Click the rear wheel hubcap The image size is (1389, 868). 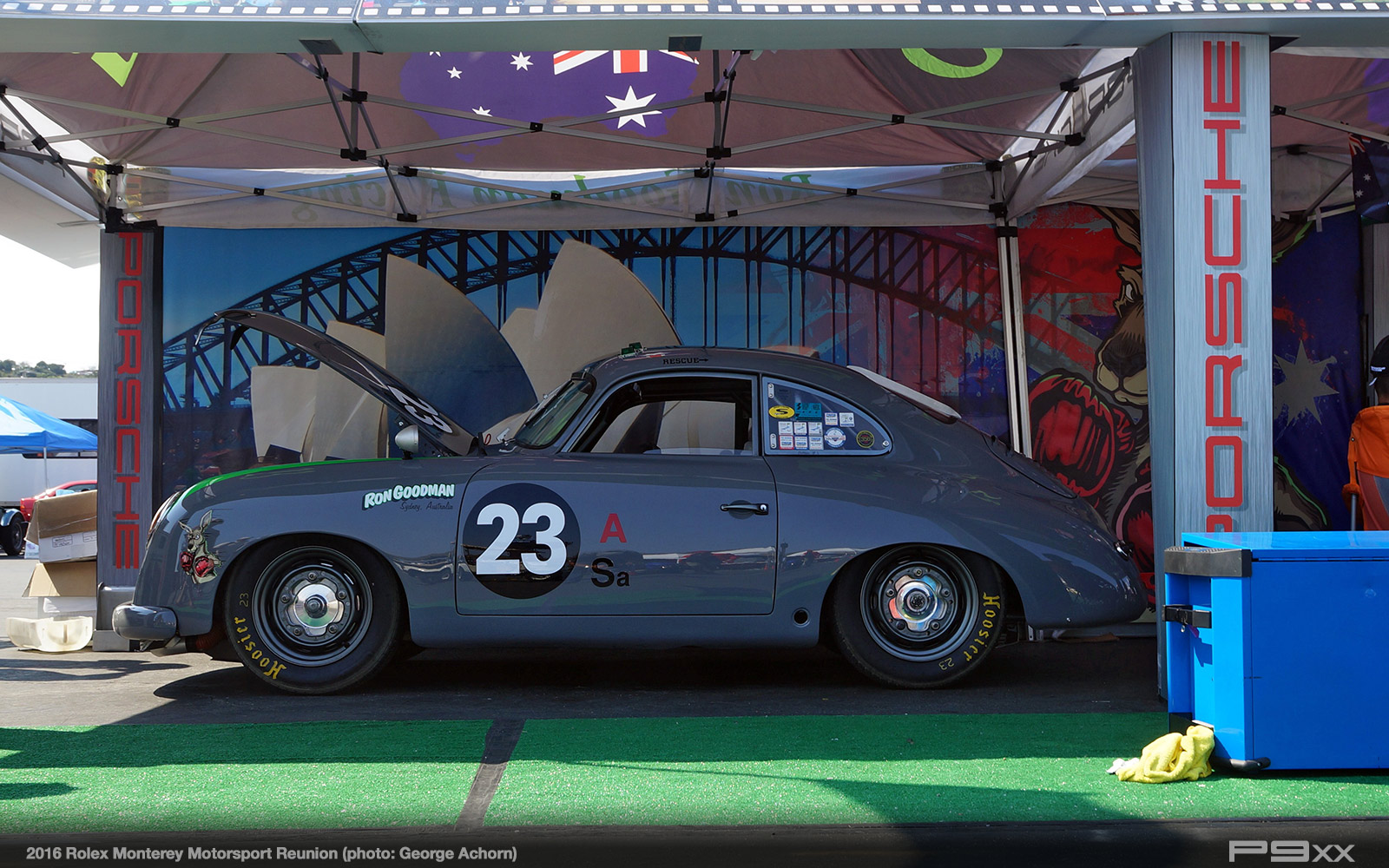[x=916, y=600]
